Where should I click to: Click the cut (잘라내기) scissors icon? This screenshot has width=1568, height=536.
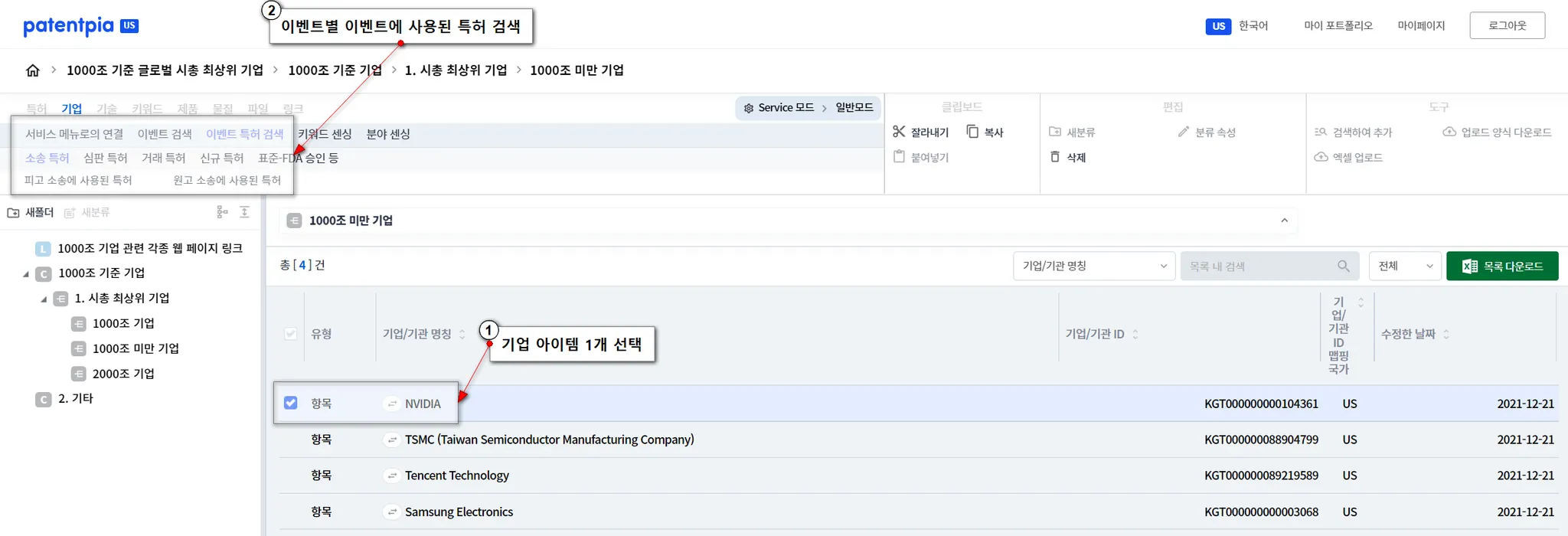pyautogui.click(x=899, y=132)
